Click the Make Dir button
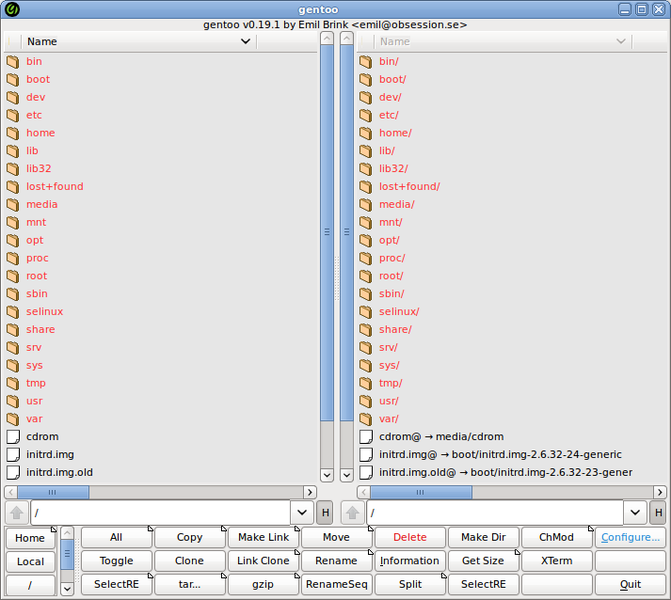The height and width of the screenshot is (600, 671). pos(483,538)
